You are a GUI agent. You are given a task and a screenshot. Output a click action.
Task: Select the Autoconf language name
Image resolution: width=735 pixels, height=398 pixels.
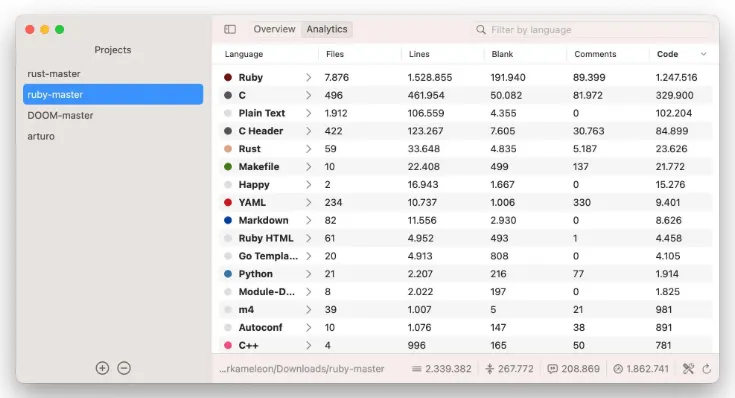click(x=260, y=327)
